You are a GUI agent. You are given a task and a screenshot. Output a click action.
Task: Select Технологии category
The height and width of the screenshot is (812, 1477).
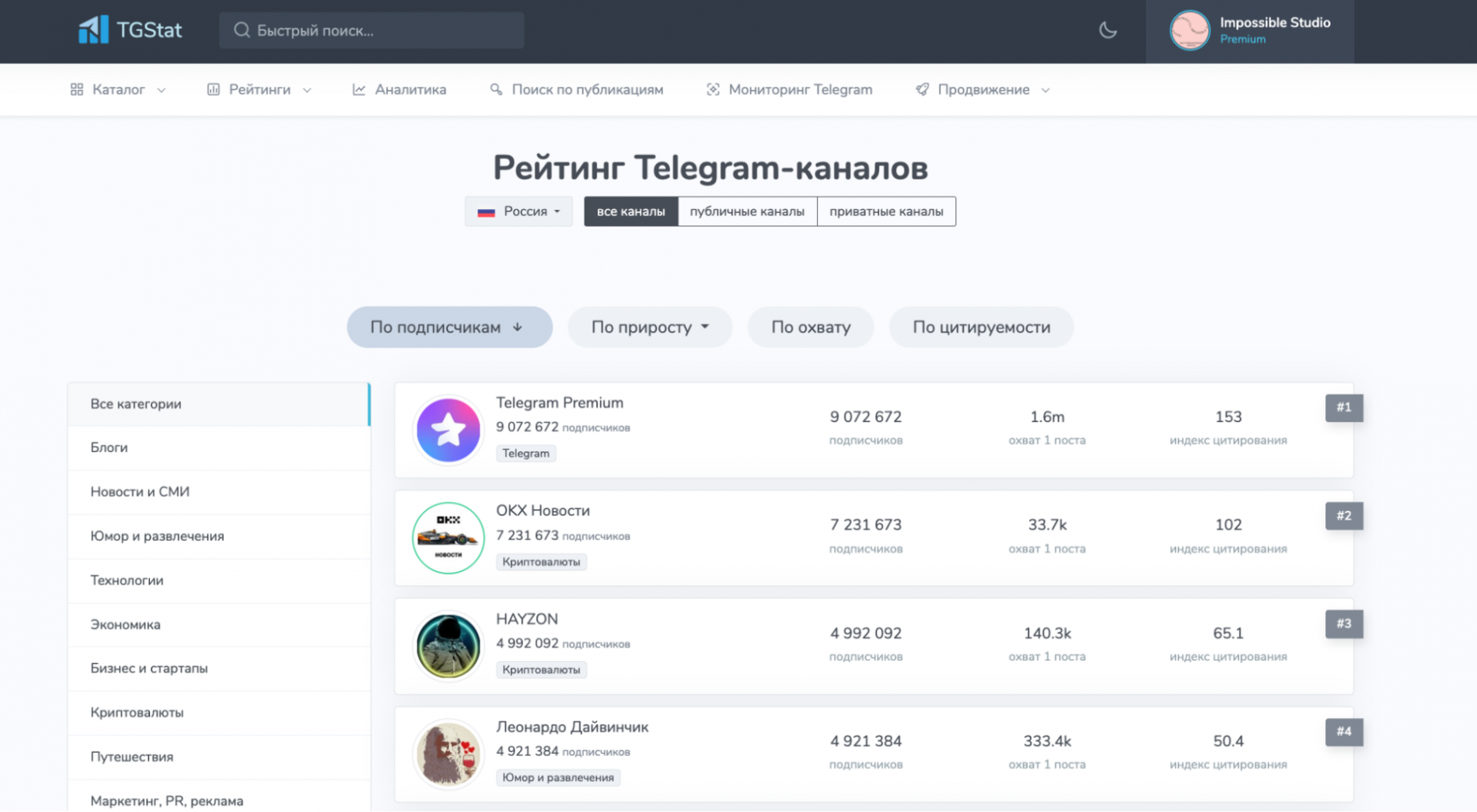pyautogui.click(x=218, y=580)
